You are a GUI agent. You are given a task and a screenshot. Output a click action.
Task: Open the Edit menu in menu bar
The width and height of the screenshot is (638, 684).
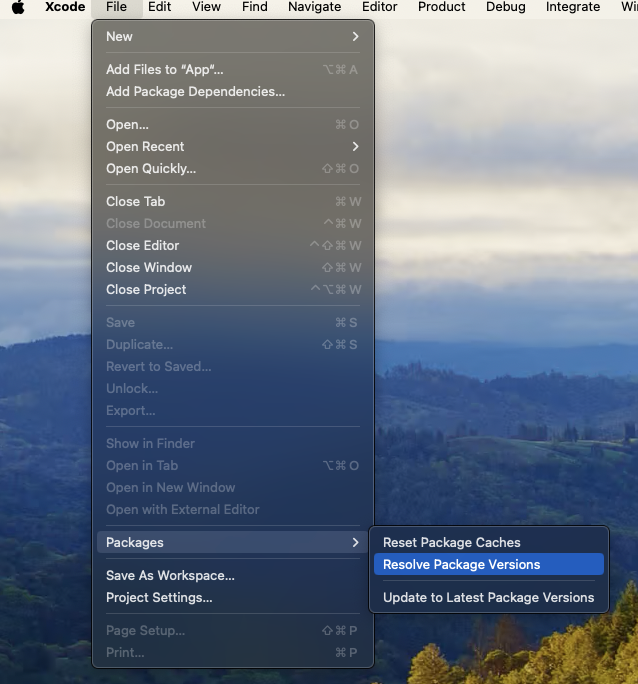tap(159, 7)
